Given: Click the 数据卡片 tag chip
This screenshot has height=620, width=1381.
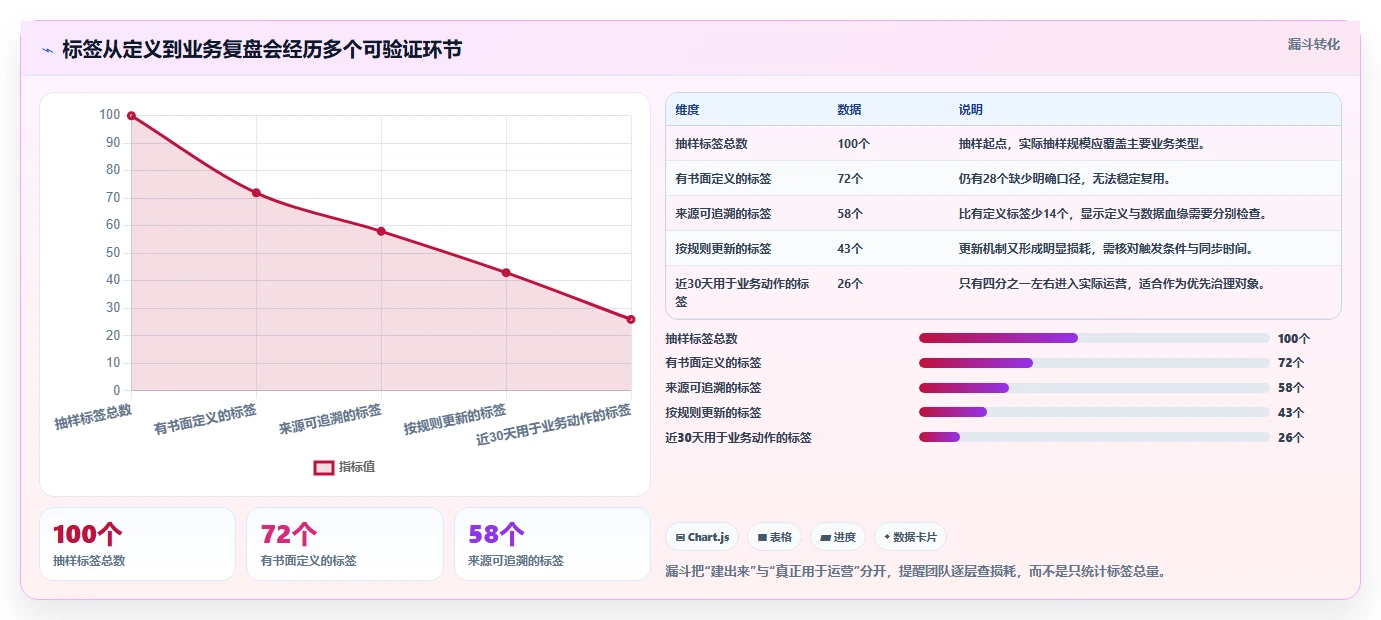Looking at the screenshot, I should click(x=910, y=537).
